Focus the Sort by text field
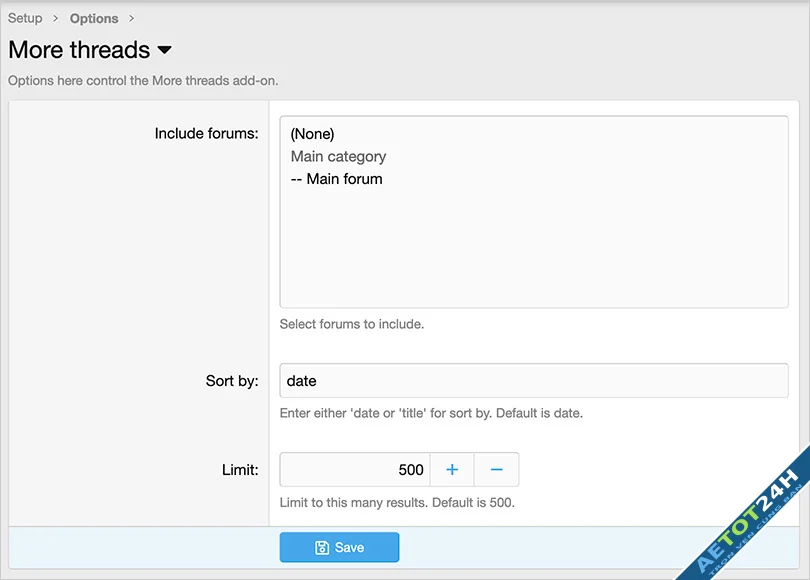Screen dimensions: 810x580 (533, 381)
